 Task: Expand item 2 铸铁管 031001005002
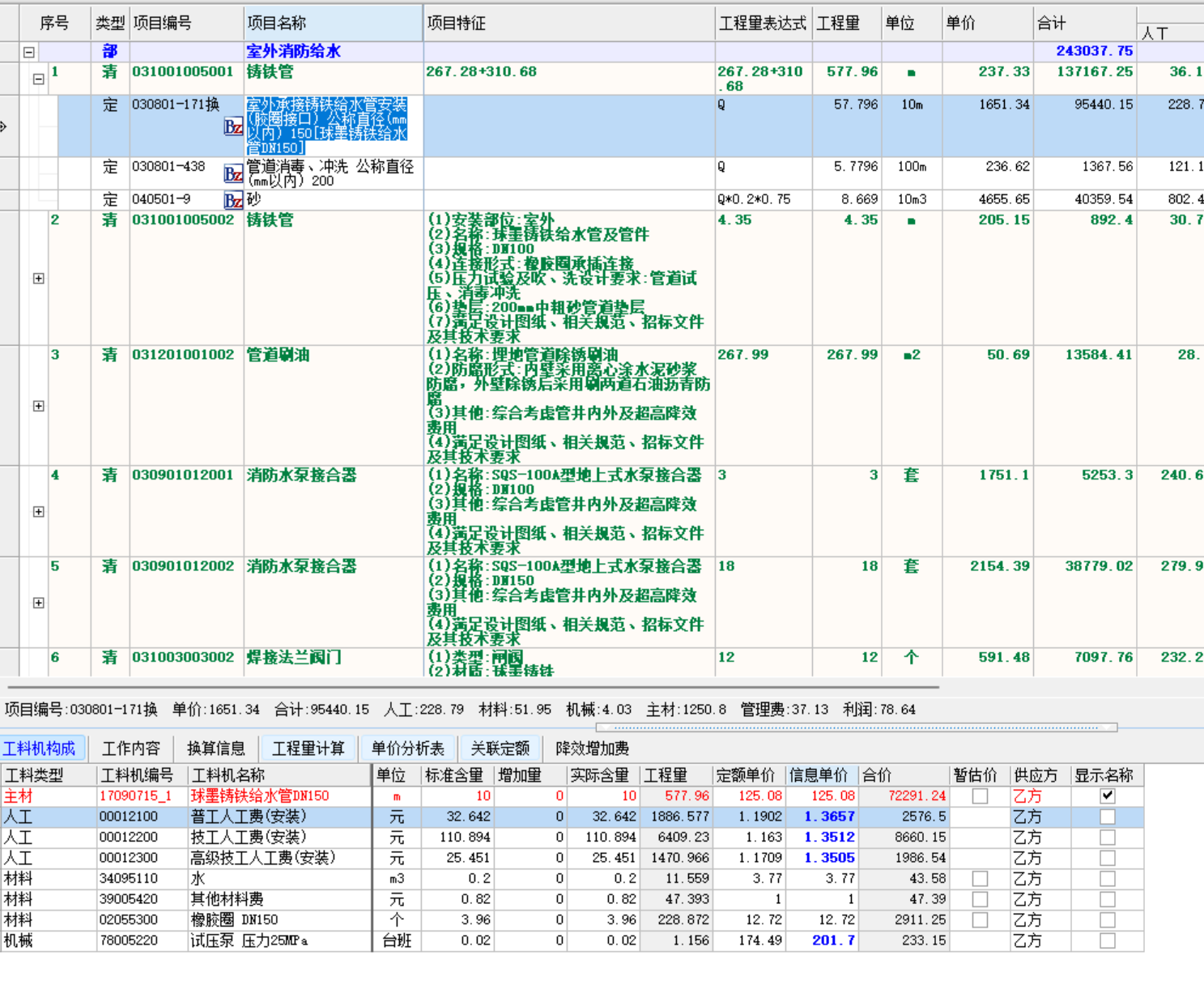point(38,278)
